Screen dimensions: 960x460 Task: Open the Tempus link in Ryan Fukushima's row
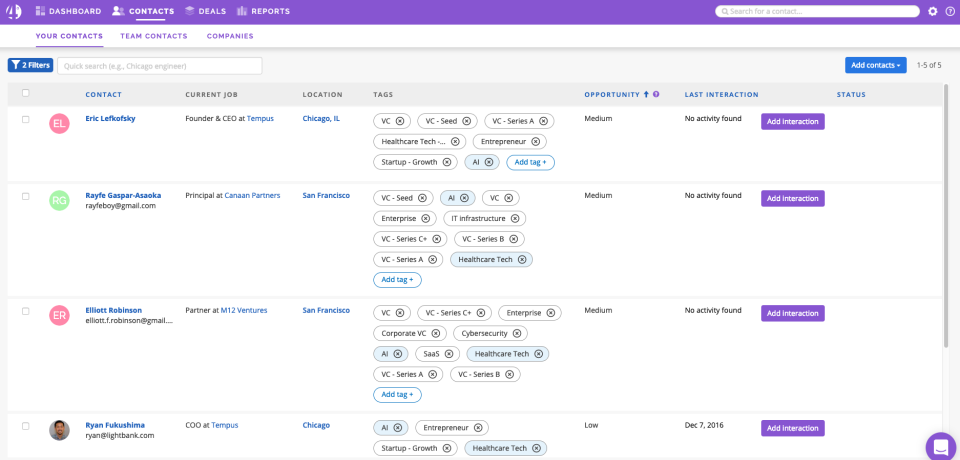[225, 425]
